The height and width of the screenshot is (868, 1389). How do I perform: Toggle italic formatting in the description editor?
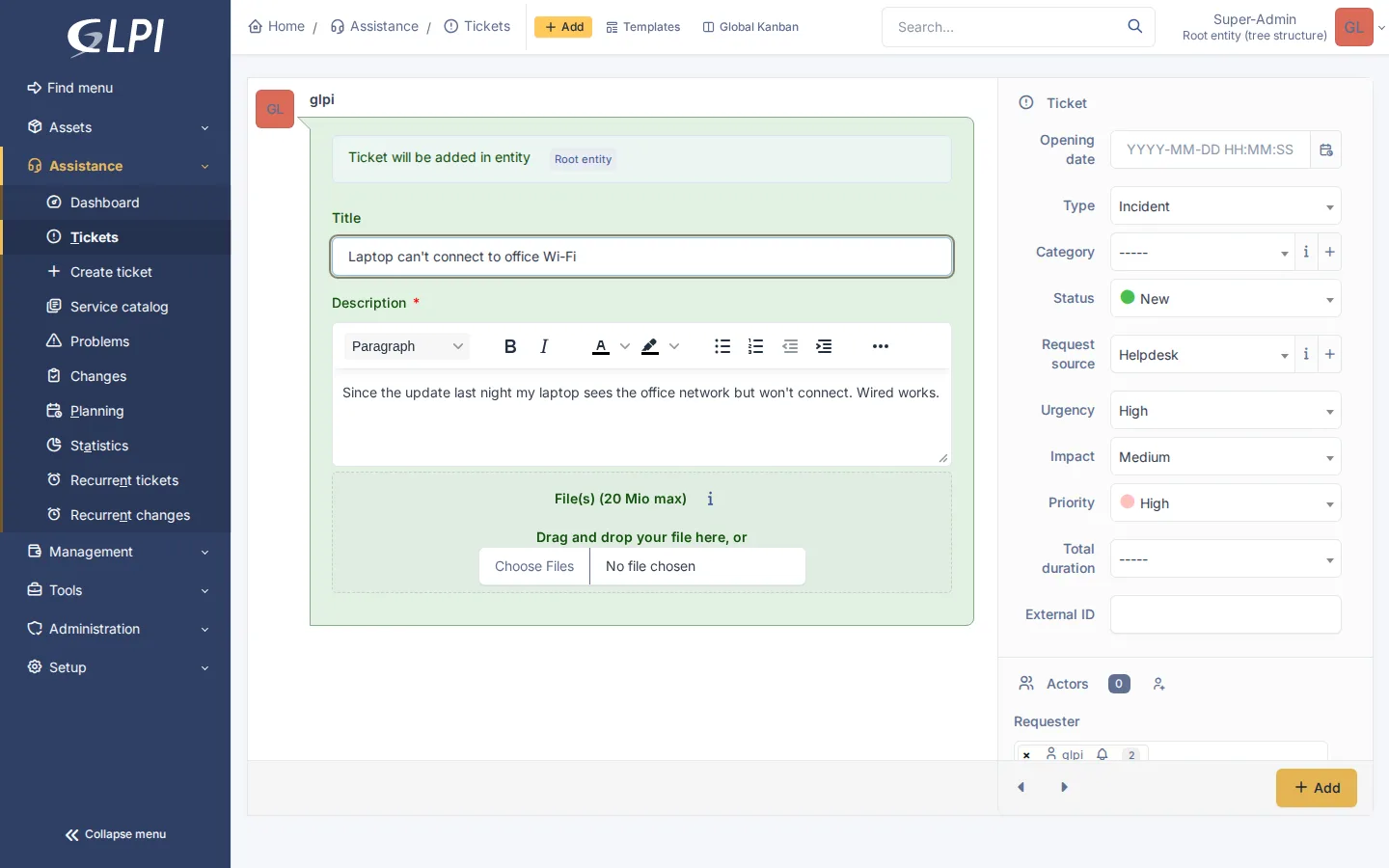point(544,346)
